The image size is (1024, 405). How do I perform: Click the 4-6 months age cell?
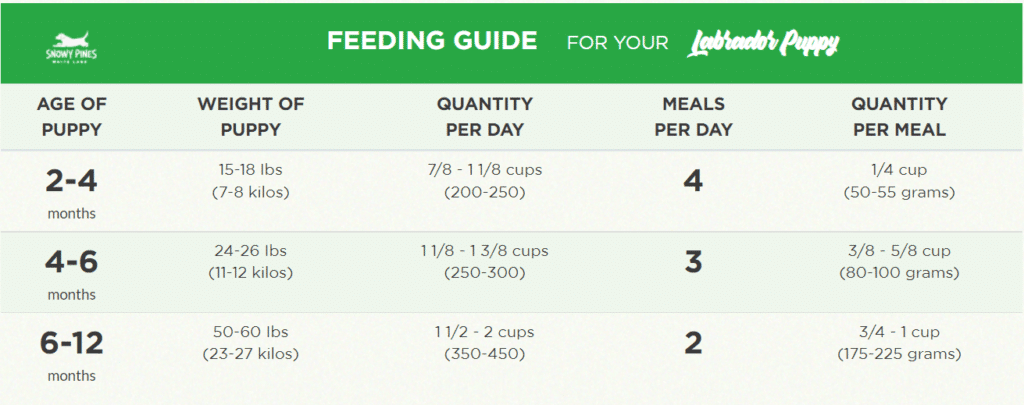pyautogui.click(x=71, y=274)
